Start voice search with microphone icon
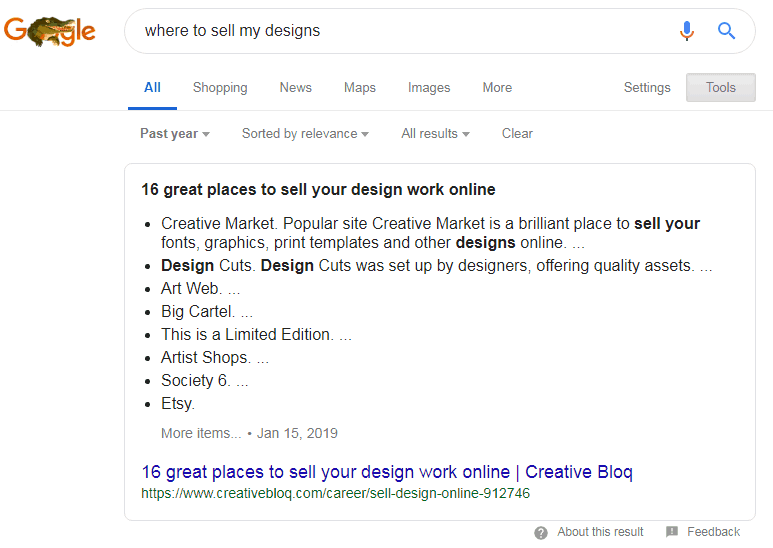Viewport: 773px width, 548px height. coord(687,31)
